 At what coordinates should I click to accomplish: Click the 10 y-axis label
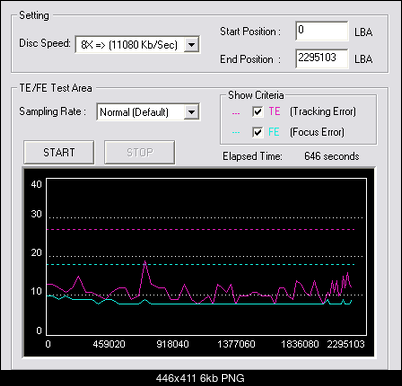pyautogui.click(x=36, y=291)
